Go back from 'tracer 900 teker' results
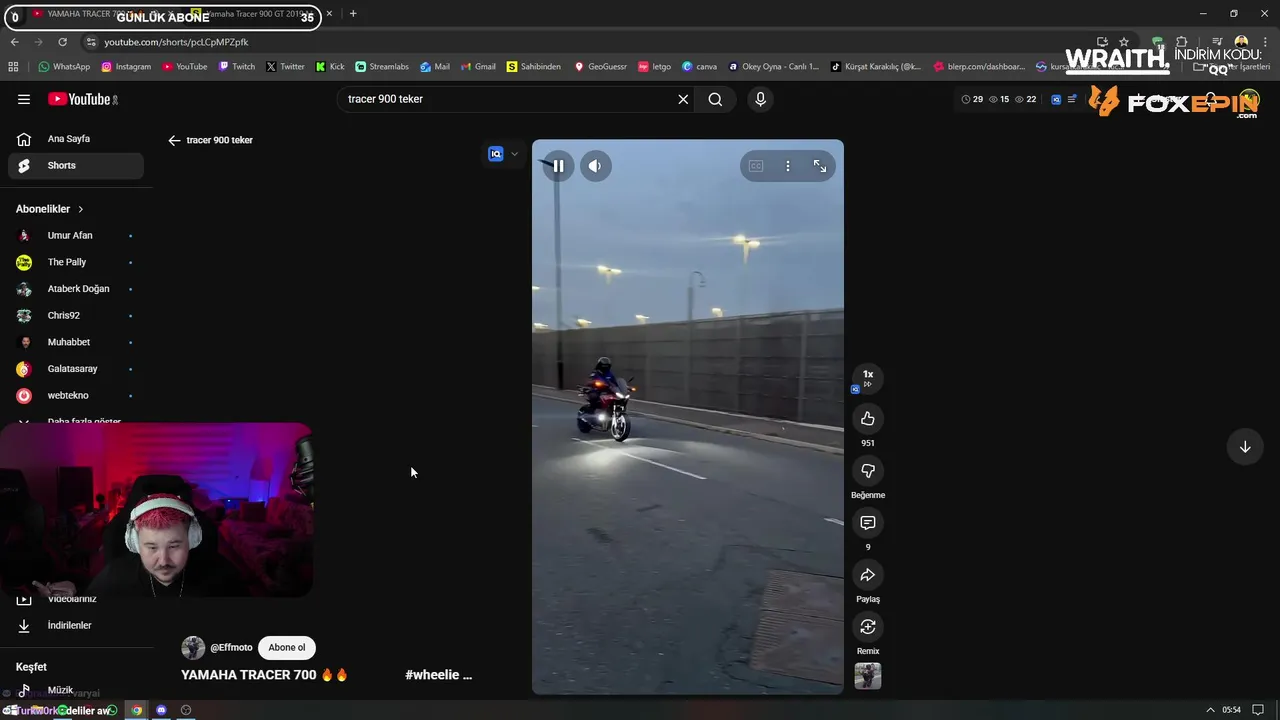 point(174,140)
